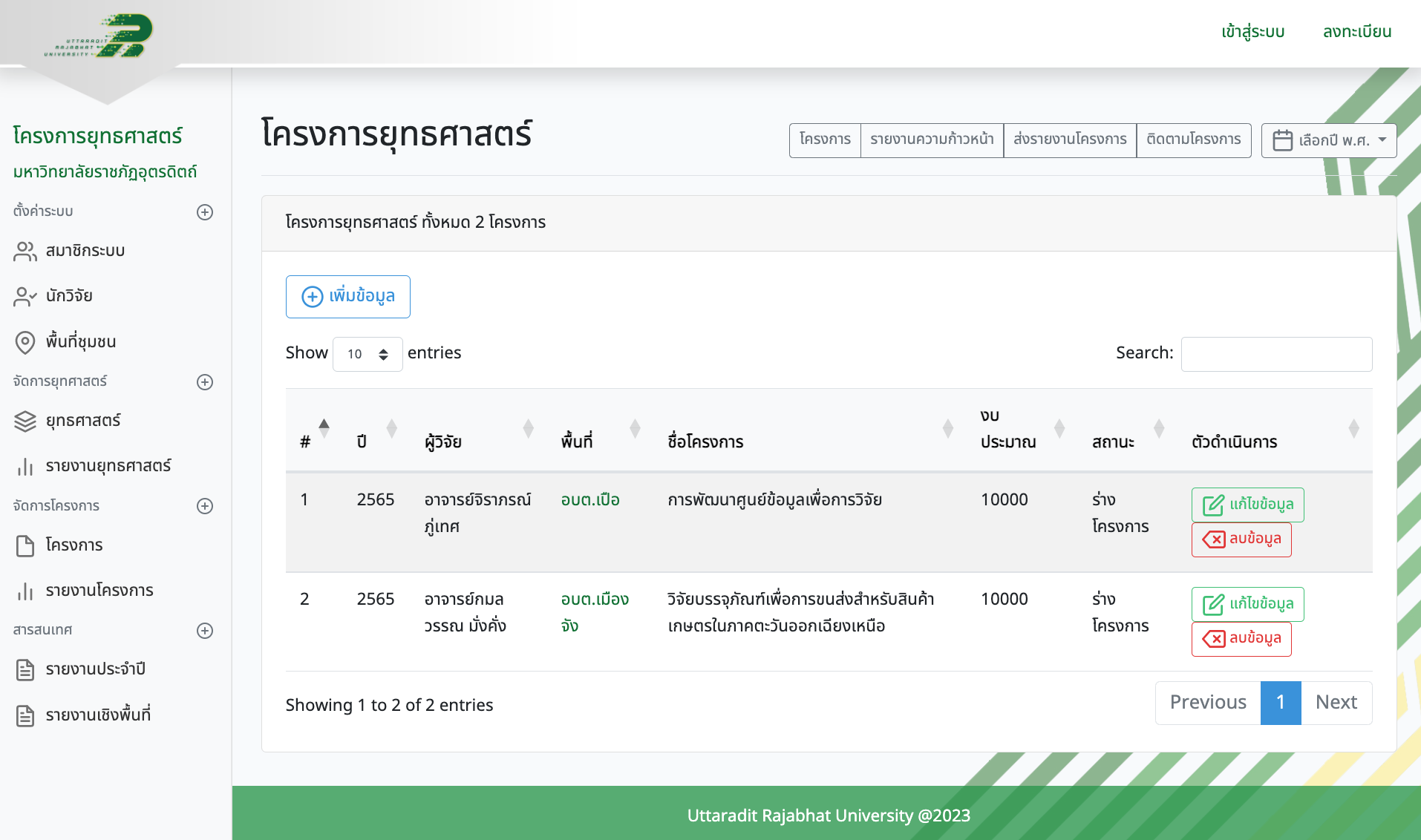Screen dimensions: 1421x840
Task: Click the พื้นที่ชุมชน map pin icon
Action: tap(24, 342)
